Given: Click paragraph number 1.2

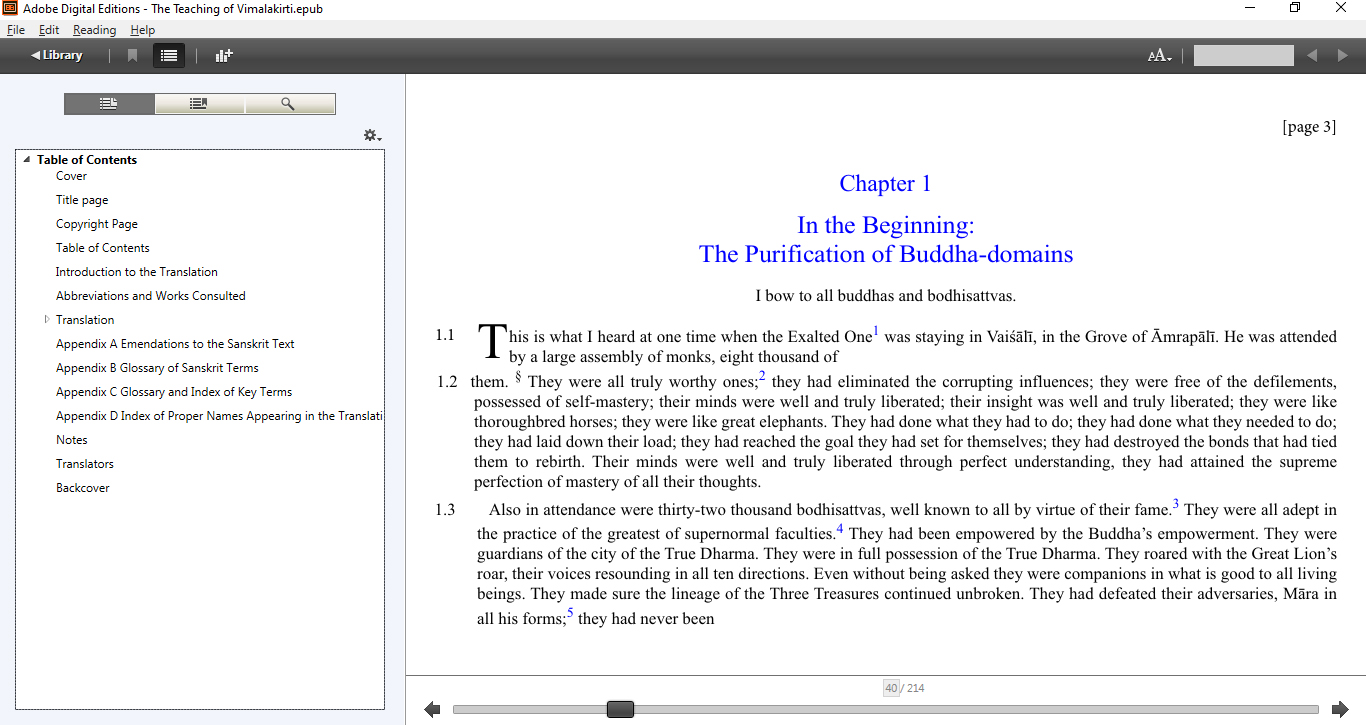Looking at the screenshot, I should pyautogui.click(x=447, y=382).
